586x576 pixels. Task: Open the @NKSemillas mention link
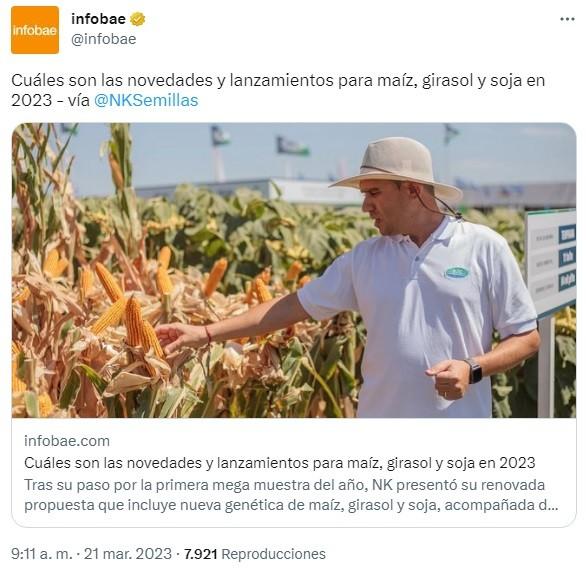[146, 100]
